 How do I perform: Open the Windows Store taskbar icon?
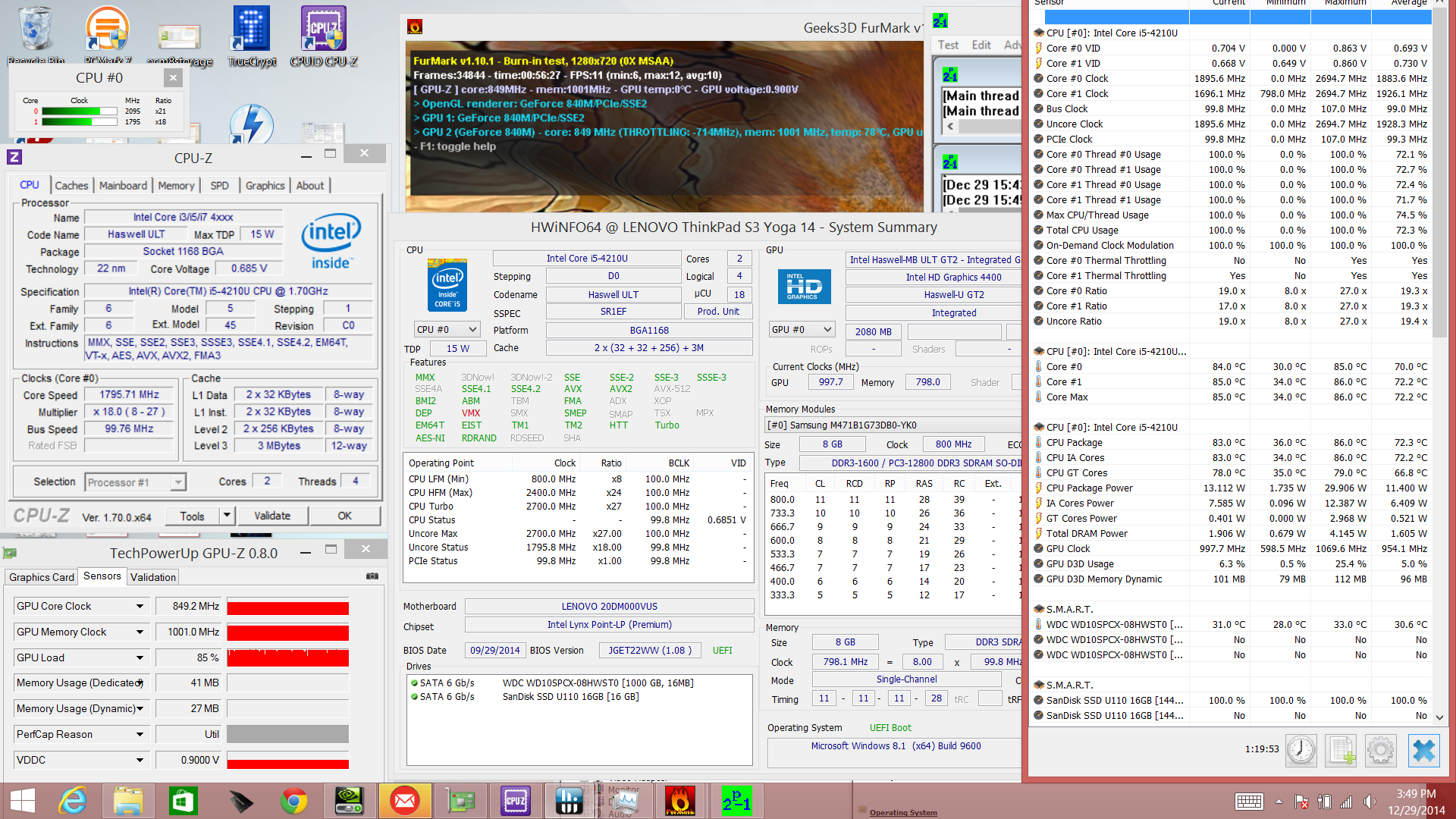[183, 801]
